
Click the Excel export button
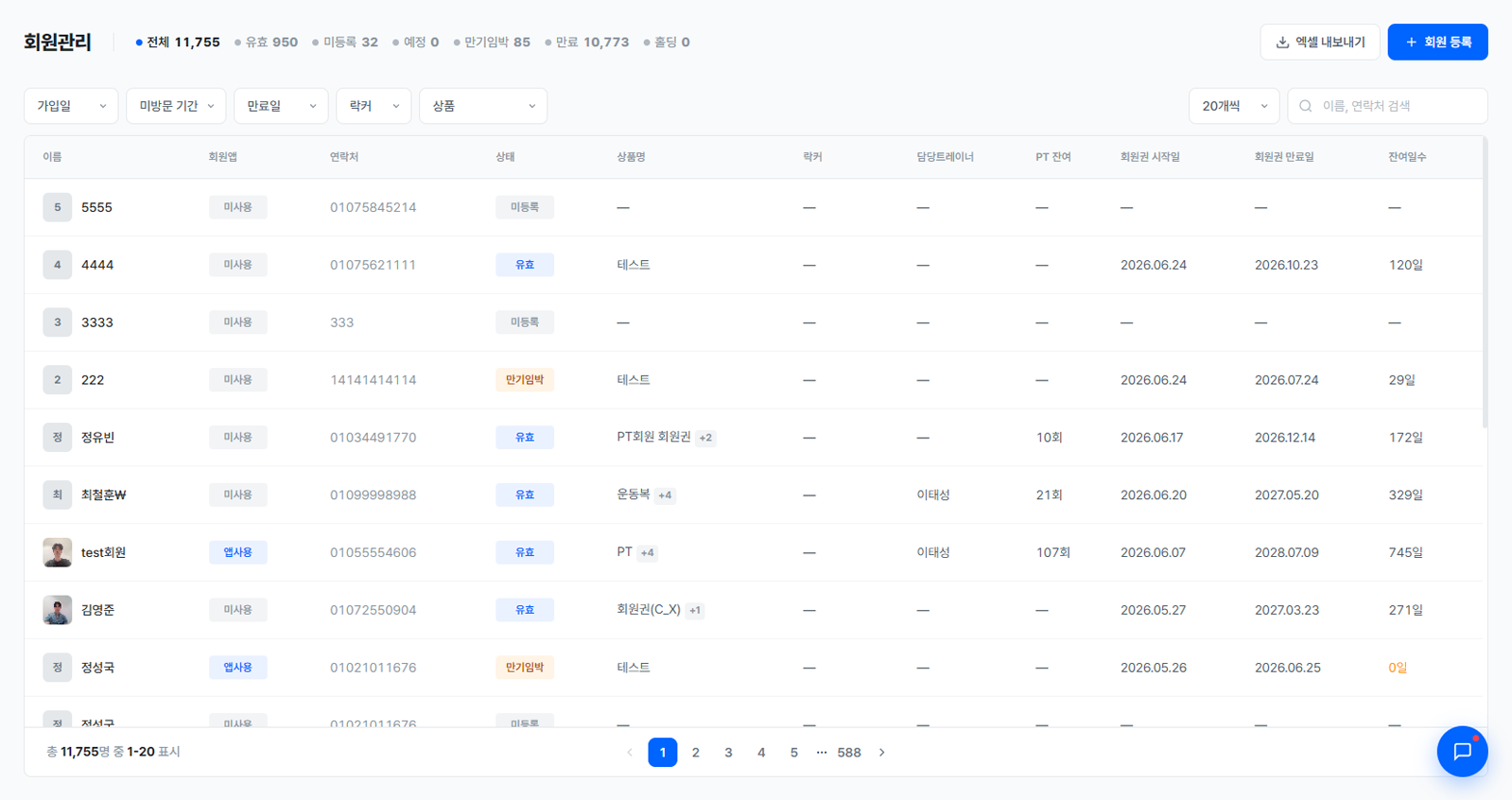click(x=1320, y=42)
